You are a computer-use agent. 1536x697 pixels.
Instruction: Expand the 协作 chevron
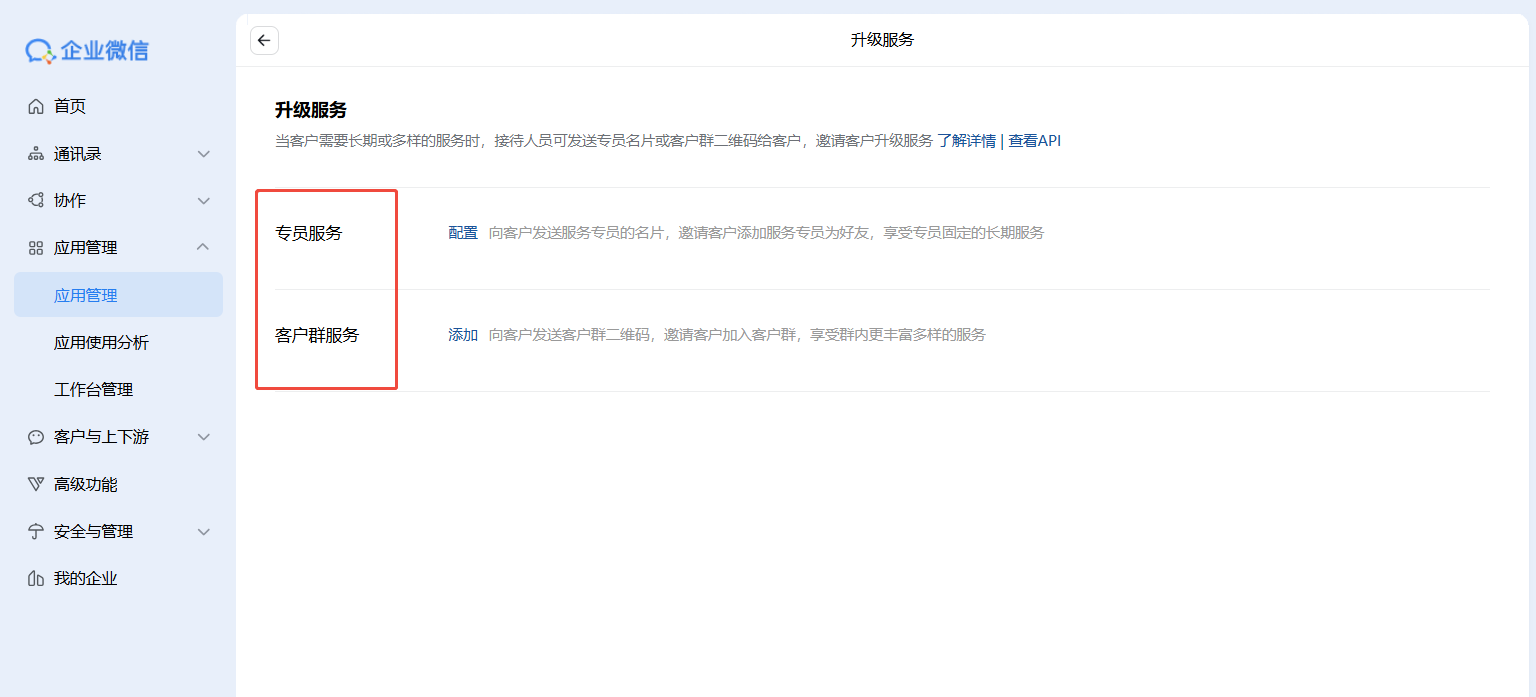tap(204, 201)
